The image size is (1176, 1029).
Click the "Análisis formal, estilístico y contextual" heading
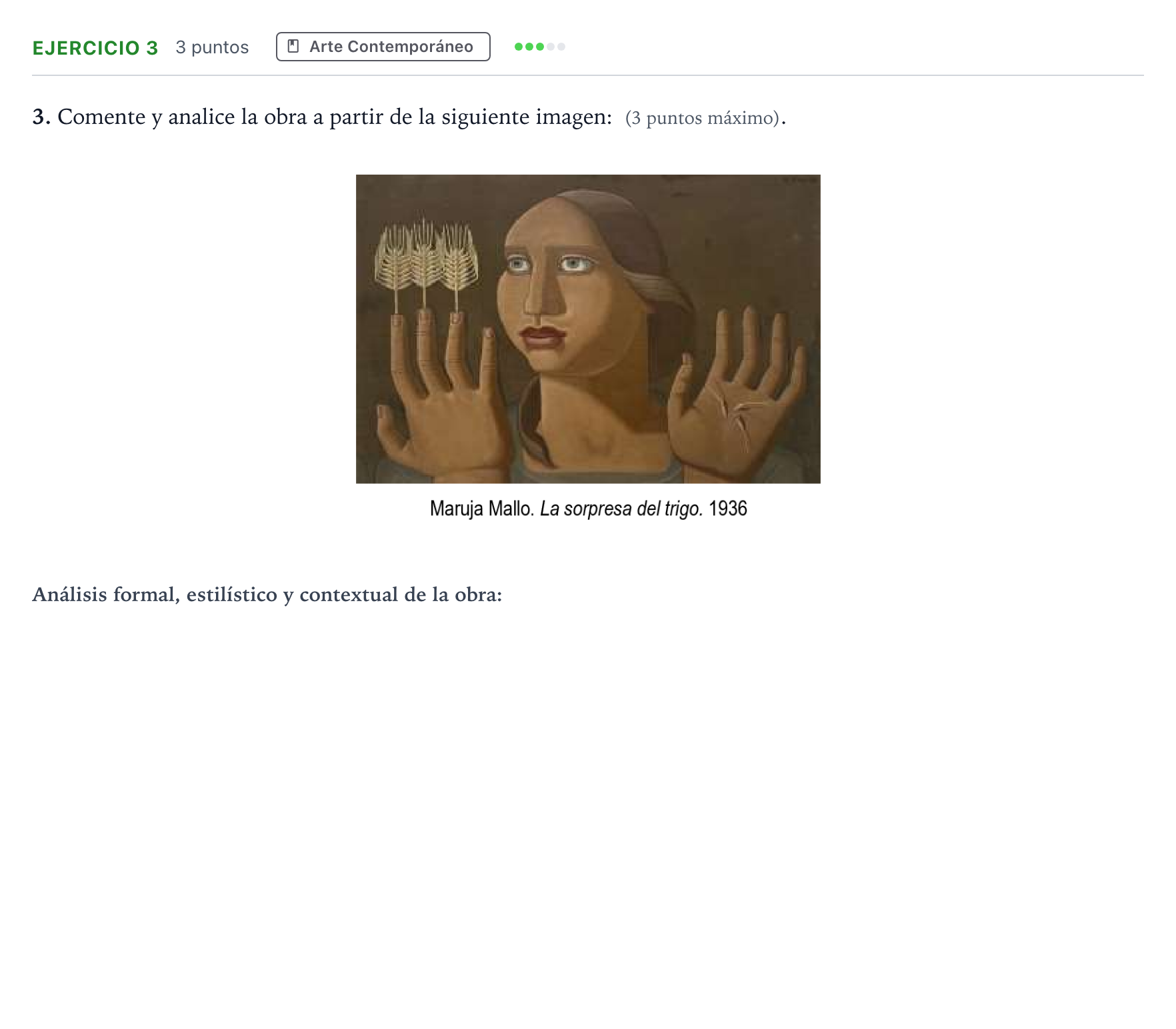267,594
